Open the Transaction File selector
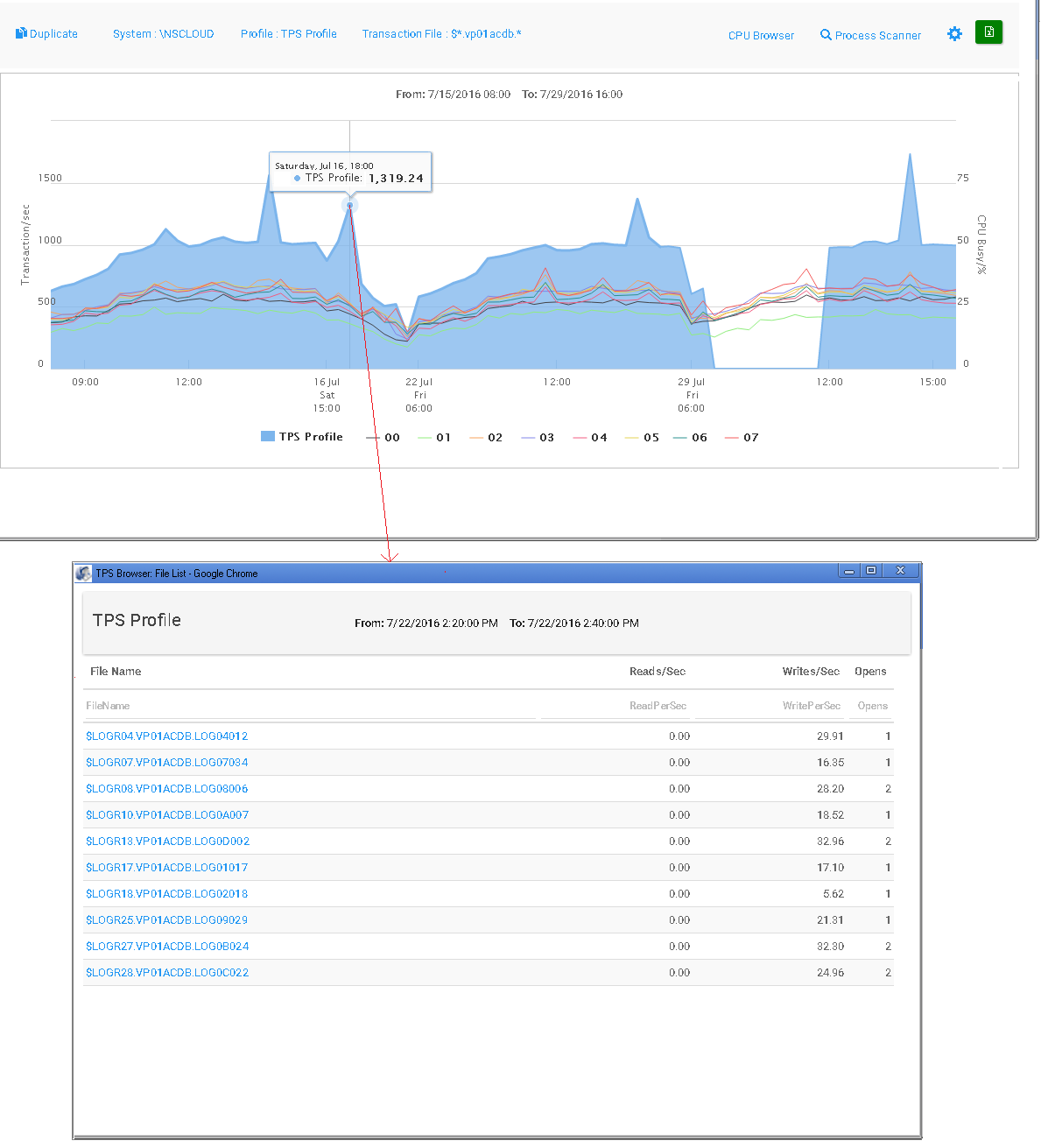The image size is (1048, 1148). [x=441, y=34]
